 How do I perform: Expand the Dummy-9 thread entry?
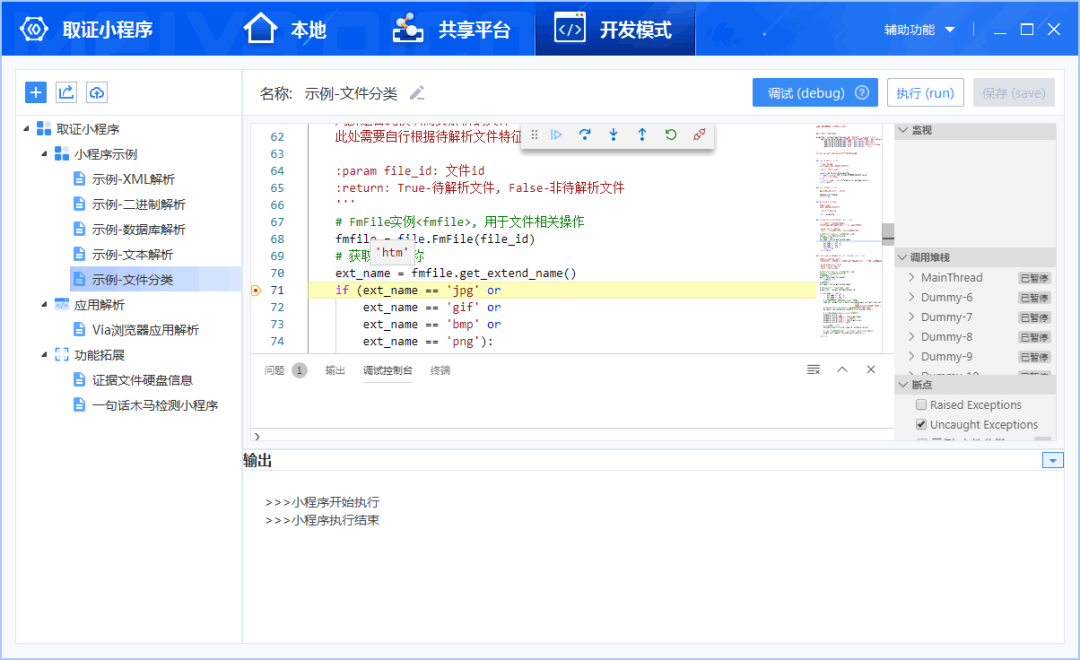[x=912, y=356]
